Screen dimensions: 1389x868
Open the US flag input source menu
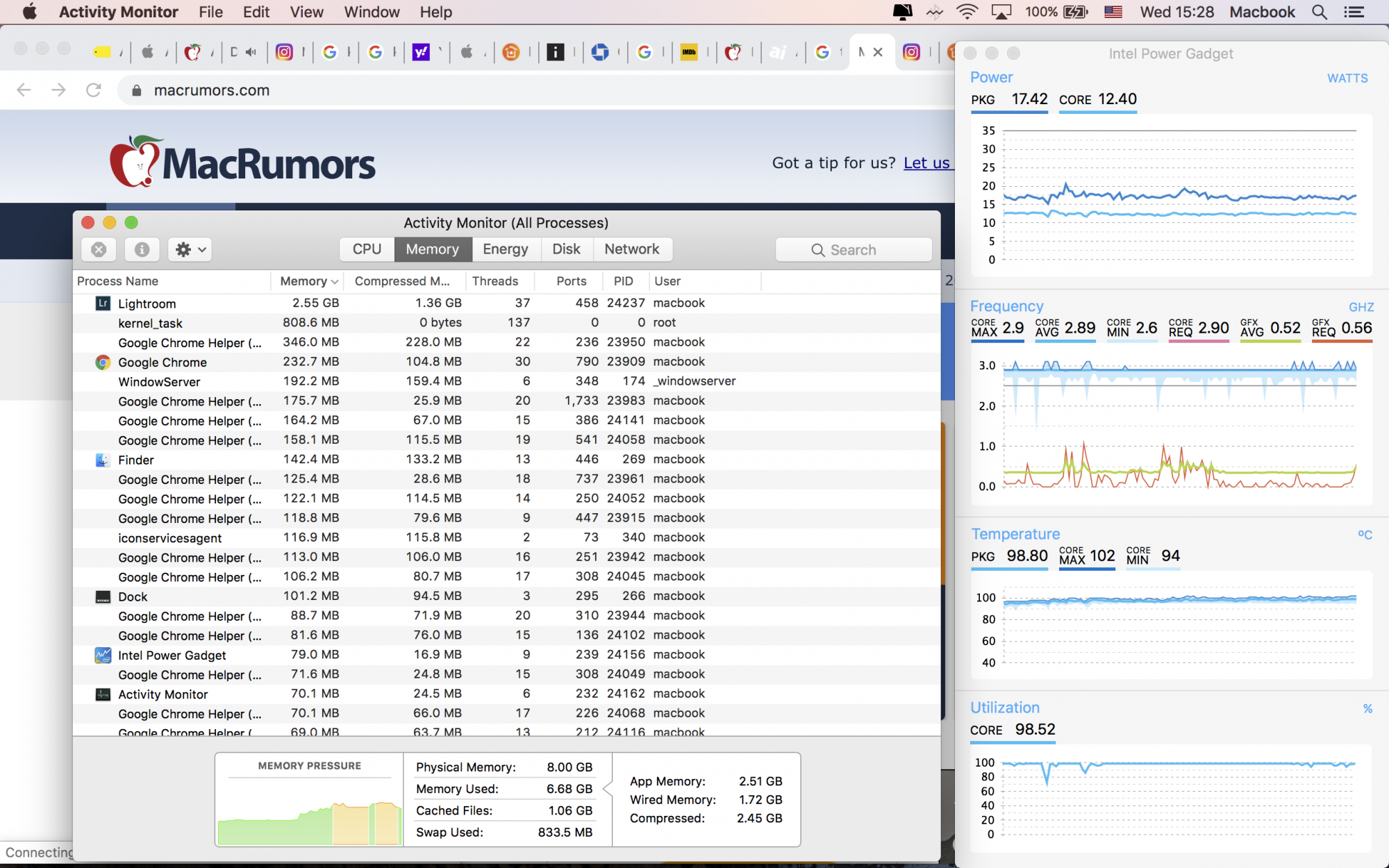coord(1113,12)
